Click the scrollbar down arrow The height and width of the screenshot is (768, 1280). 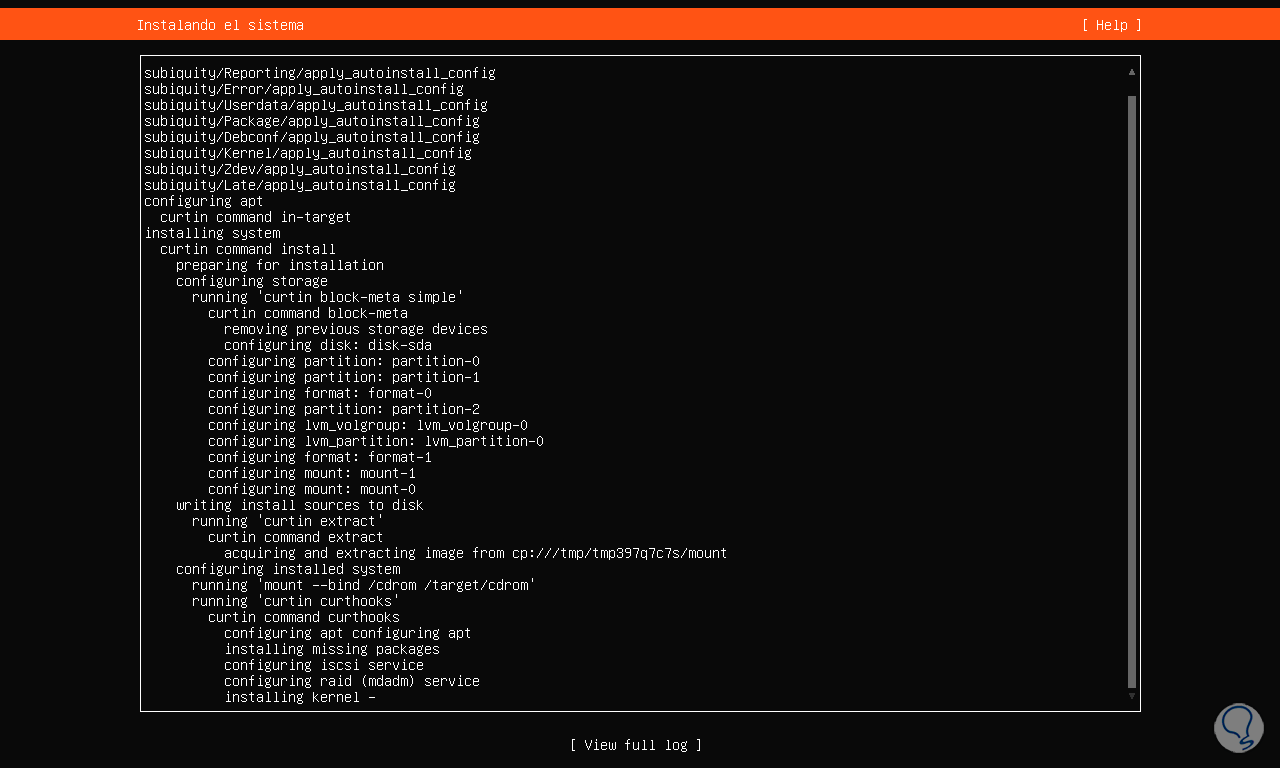(x=1132, y=696)
